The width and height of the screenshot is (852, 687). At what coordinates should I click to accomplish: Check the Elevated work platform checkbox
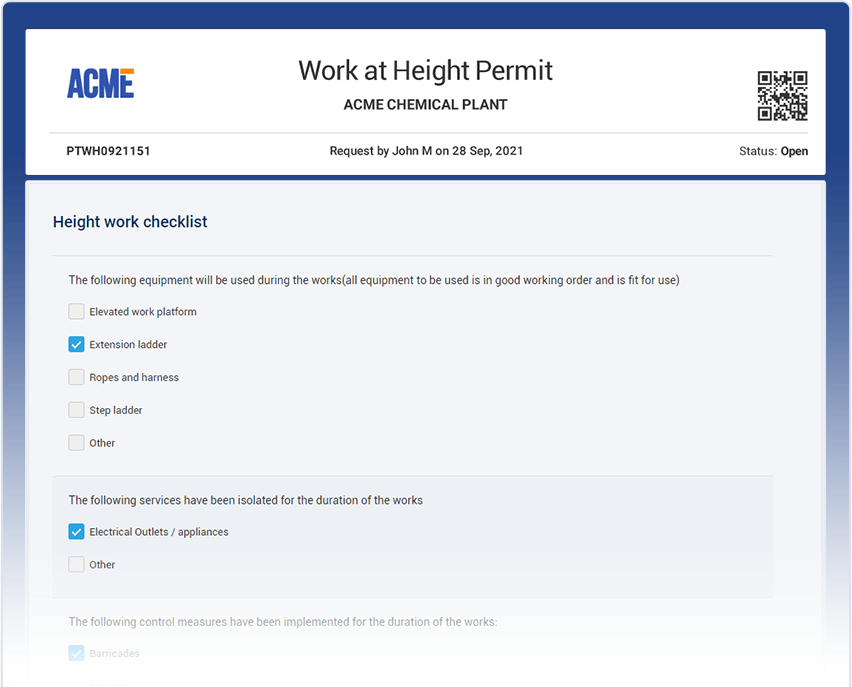(76, 311)
